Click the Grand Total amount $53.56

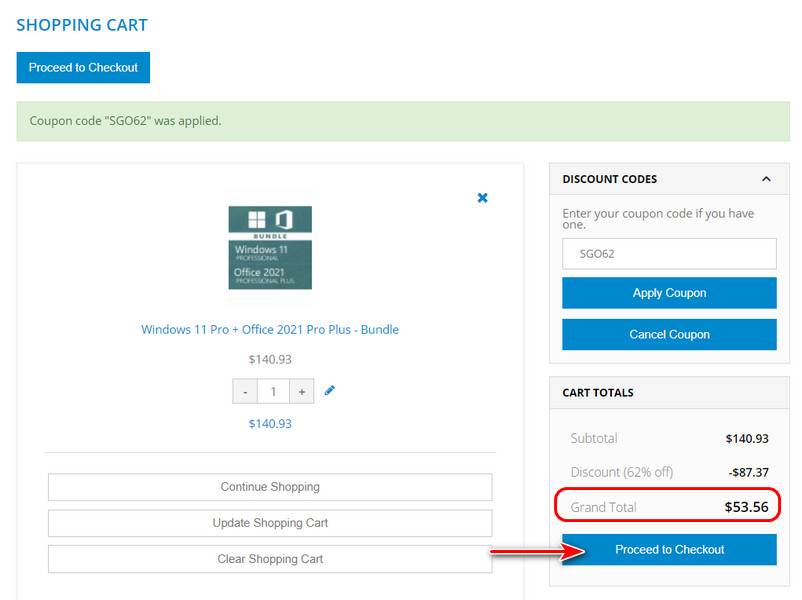click(746, 507)
